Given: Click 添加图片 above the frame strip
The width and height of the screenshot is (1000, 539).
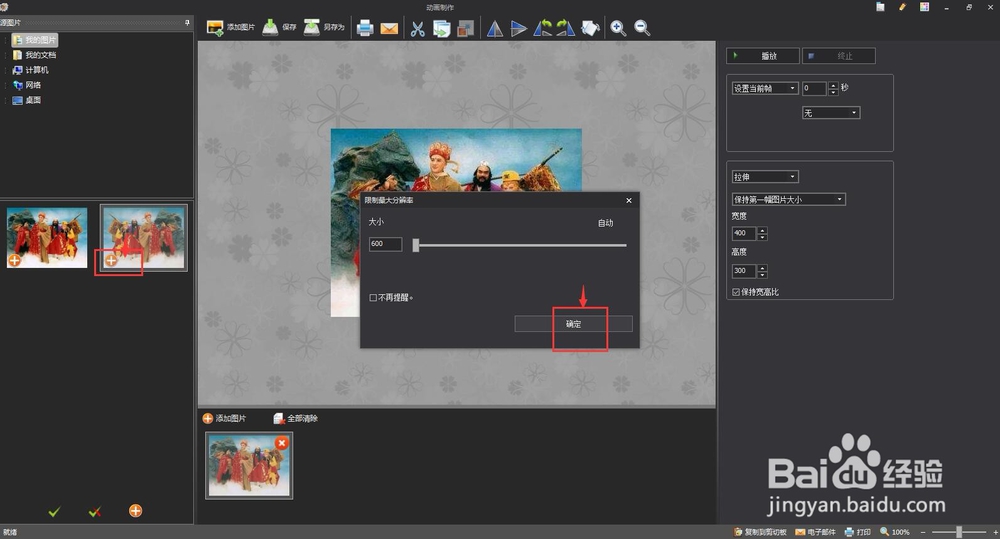Looking at the screenshot, I should [x=224, y=418].
